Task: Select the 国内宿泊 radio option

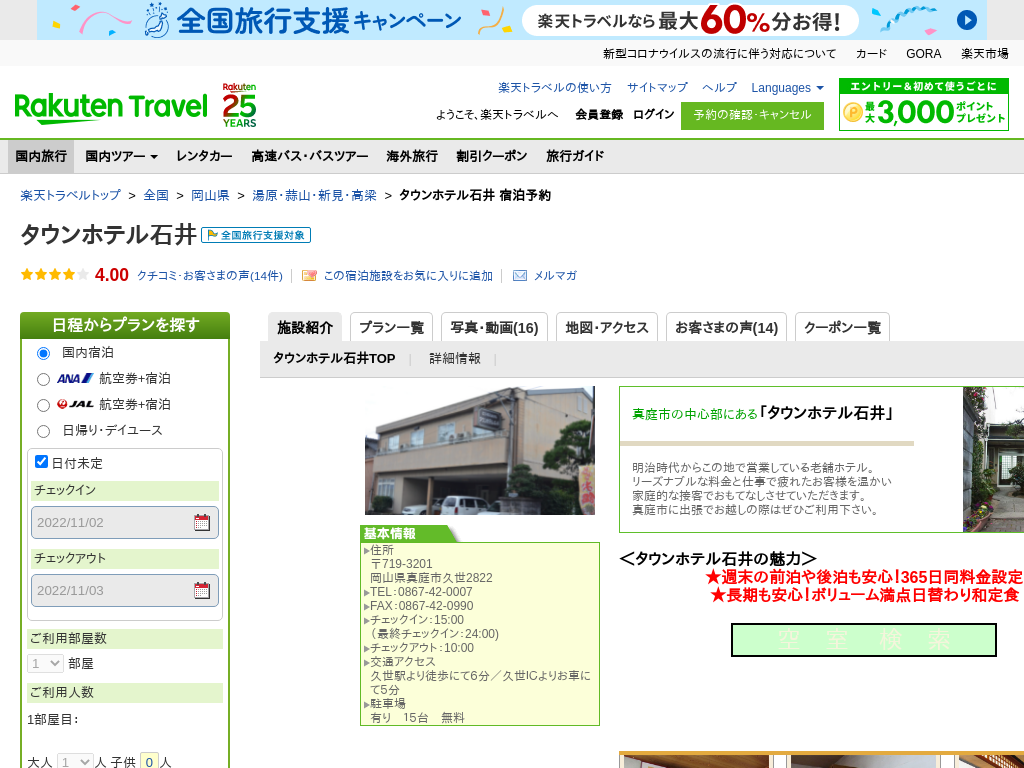Action: (43, 353)
